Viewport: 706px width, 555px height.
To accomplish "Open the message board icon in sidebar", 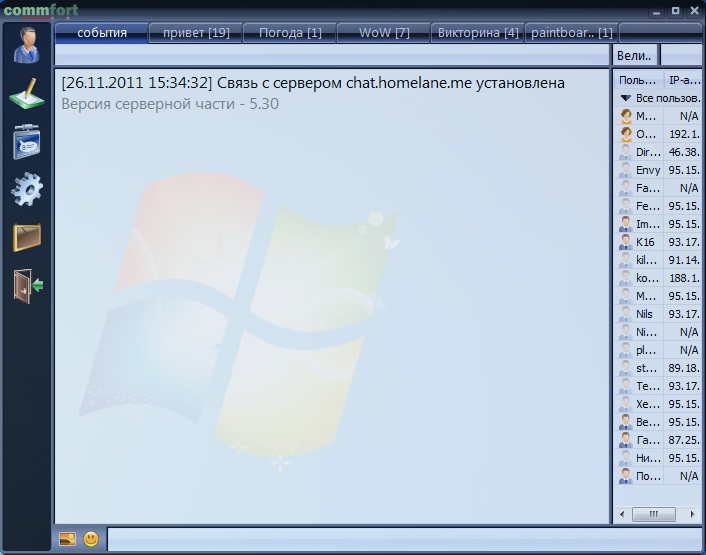I will (27, 142).
